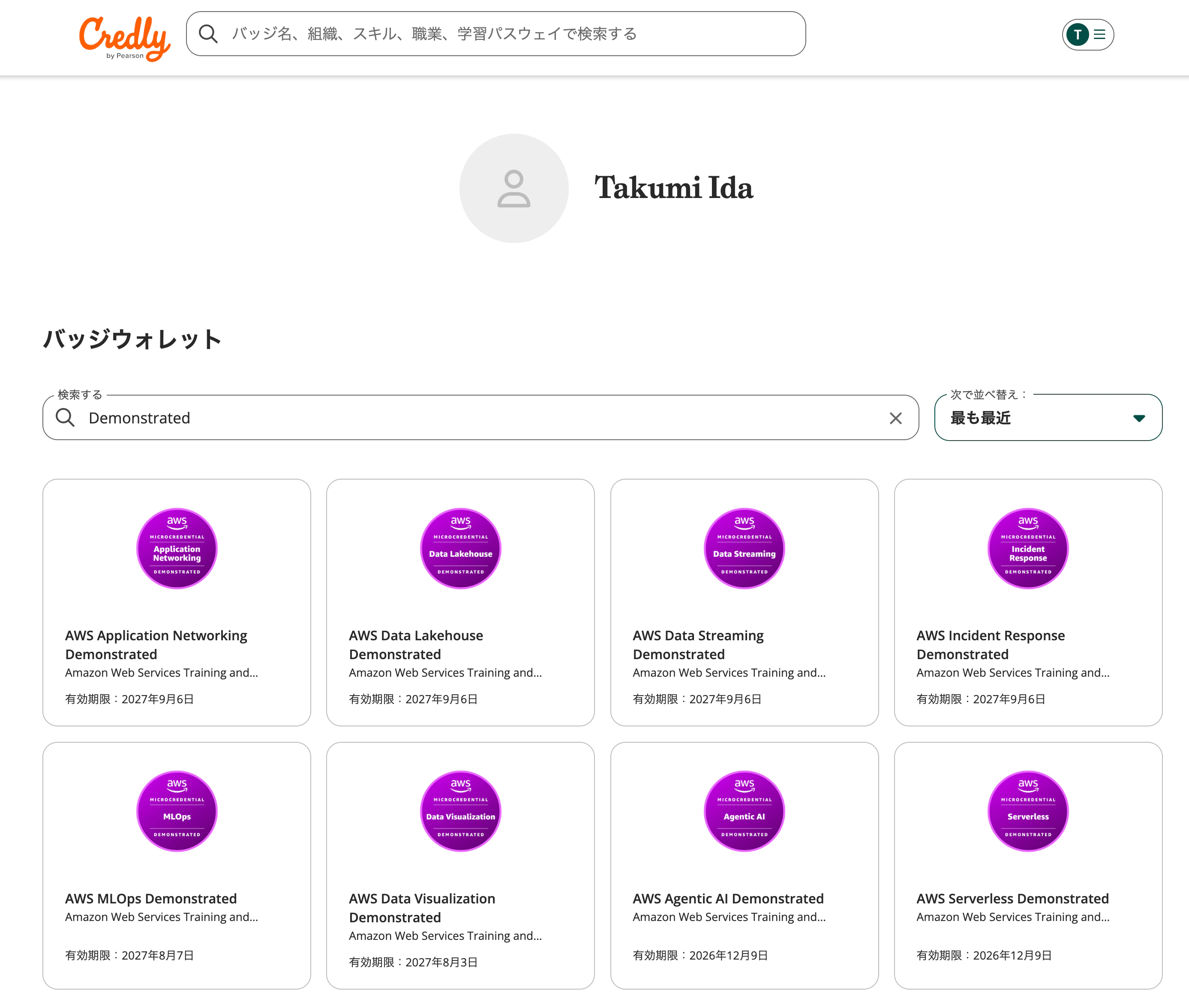Image resolution: width=1189 pixels, height=1008 pixels.
Task: Click the バッジウォレット heading
Action: pos(132,339)
